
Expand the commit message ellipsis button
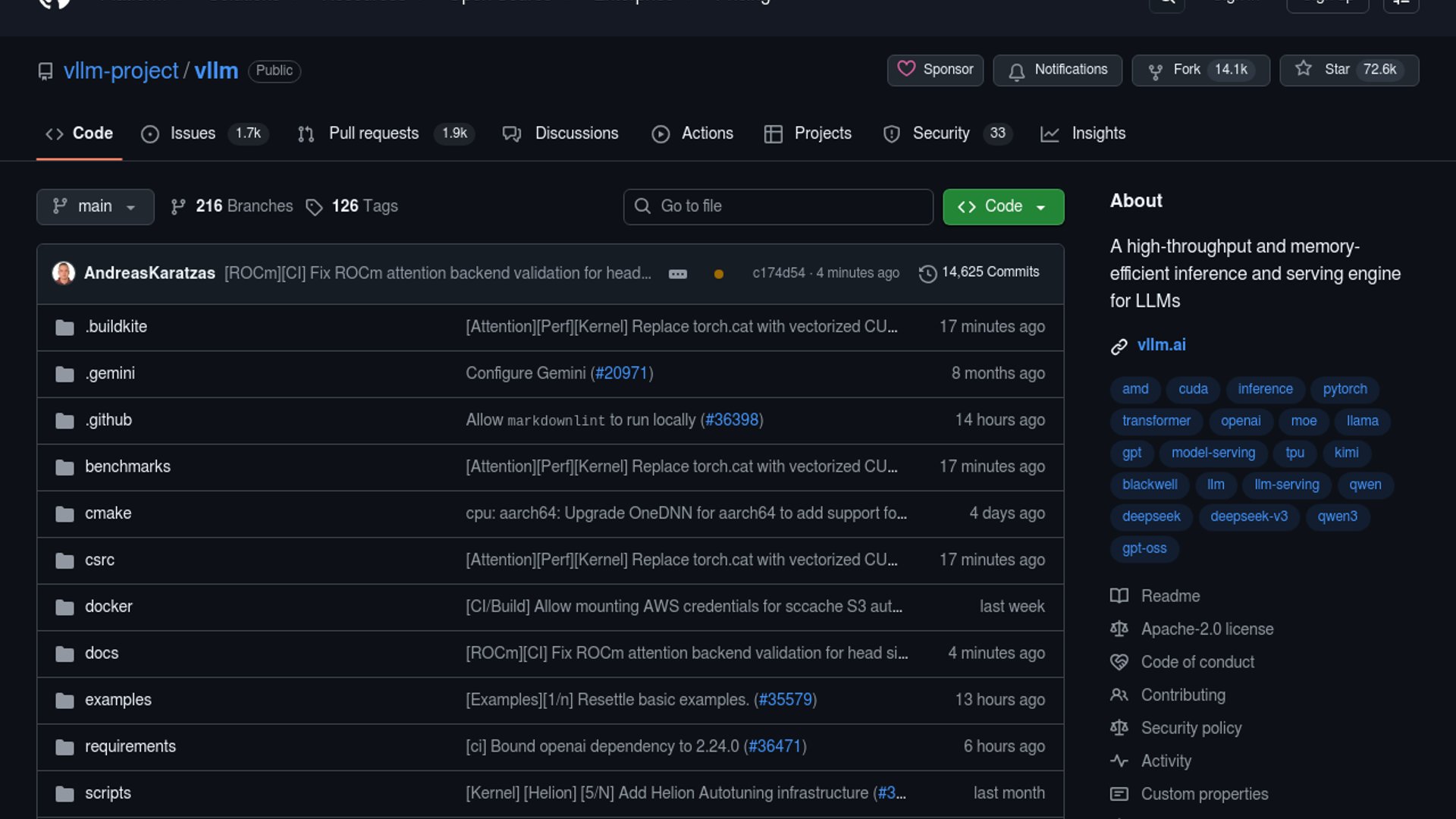(678, 274)
